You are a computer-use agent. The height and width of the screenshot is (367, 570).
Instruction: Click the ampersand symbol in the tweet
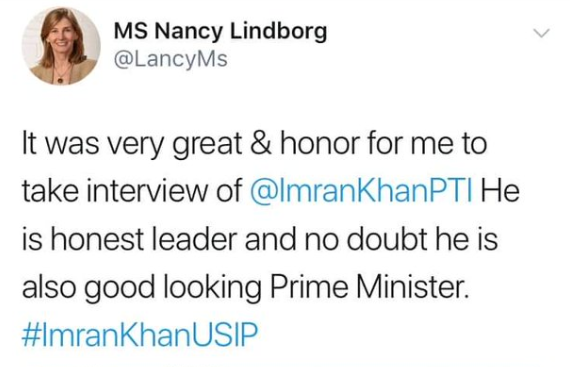[x=261, y=142]
